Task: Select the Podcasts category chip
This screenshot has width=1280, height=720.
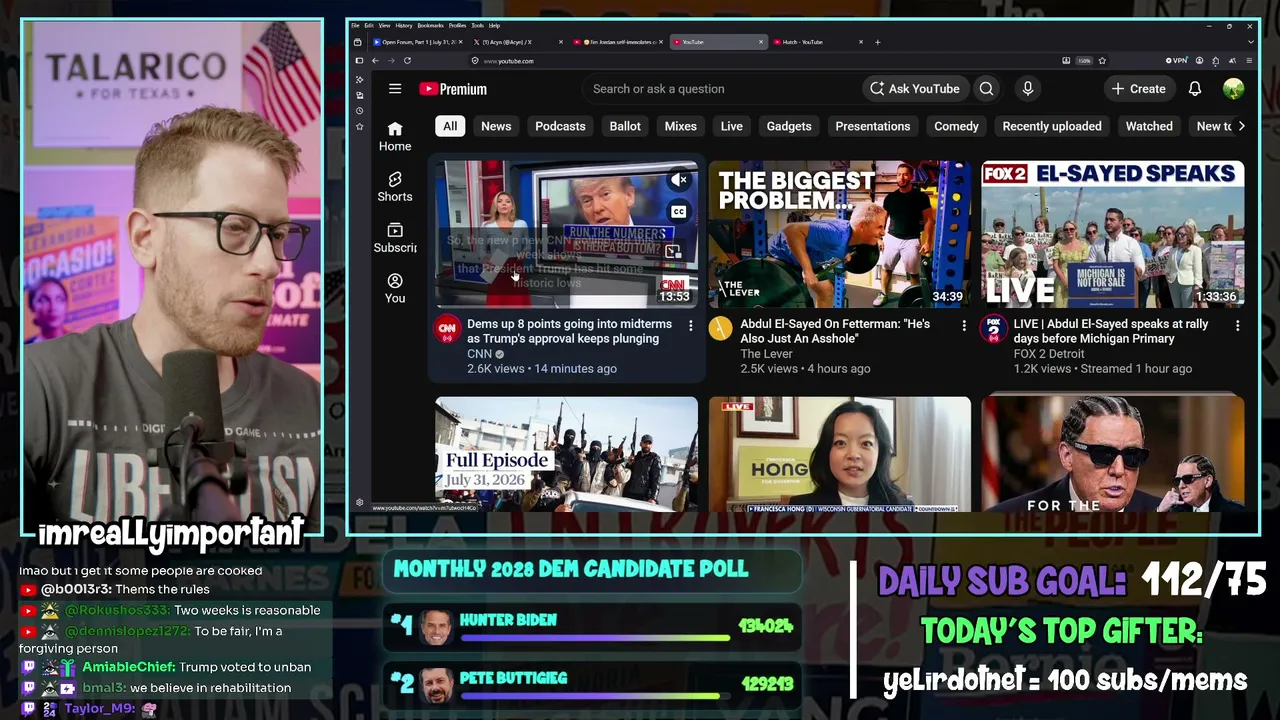Action: [560, 126]
